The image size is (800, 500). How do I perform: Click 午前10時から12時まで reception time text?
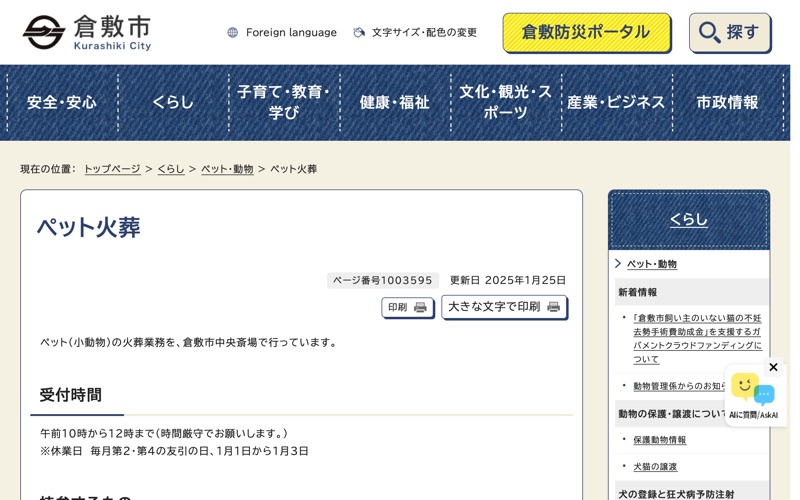164,433
